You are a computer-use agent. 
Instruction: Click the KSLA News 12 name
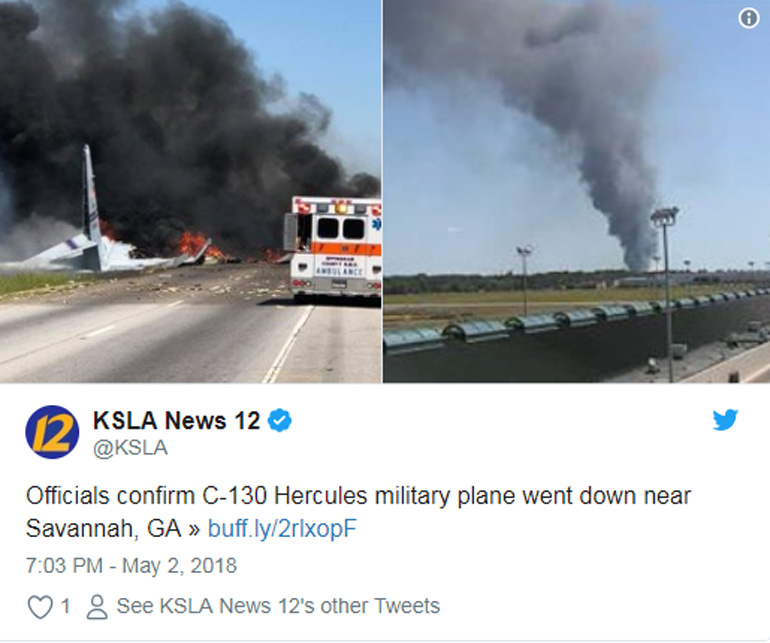(x=176, y=420)
